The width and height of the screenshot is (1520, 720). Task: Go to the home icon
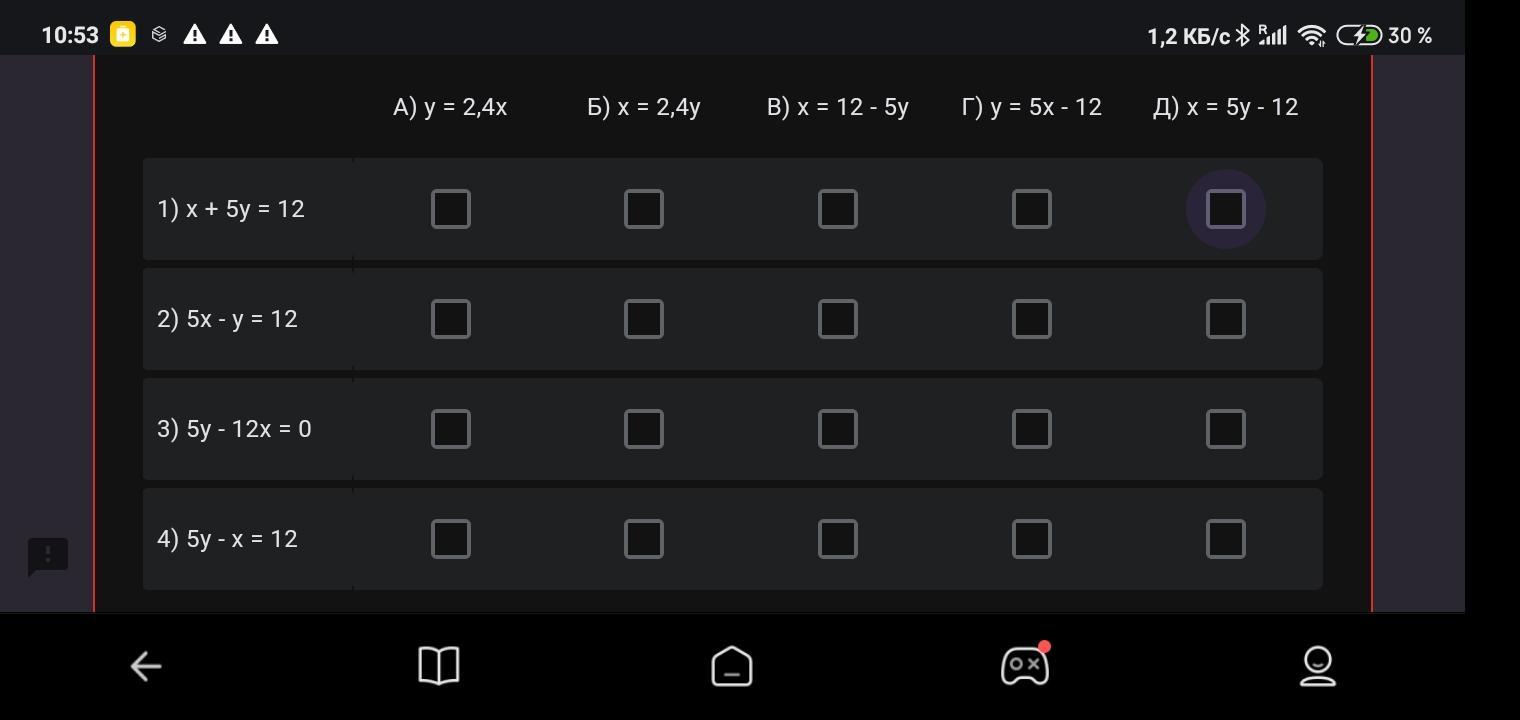click(x=731, y=666)
